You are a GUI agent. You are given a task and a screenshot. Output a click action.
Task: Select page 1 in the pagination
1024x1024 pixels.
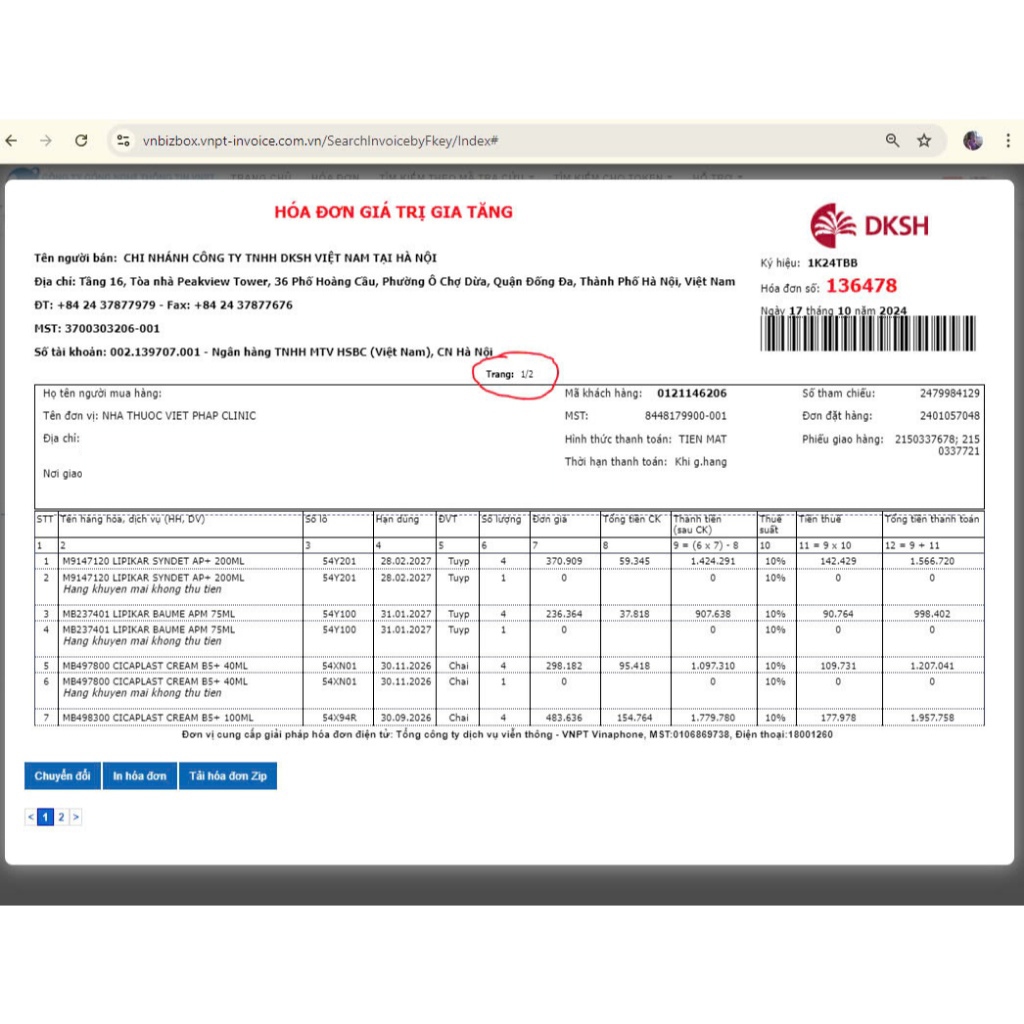click(45, 817)
